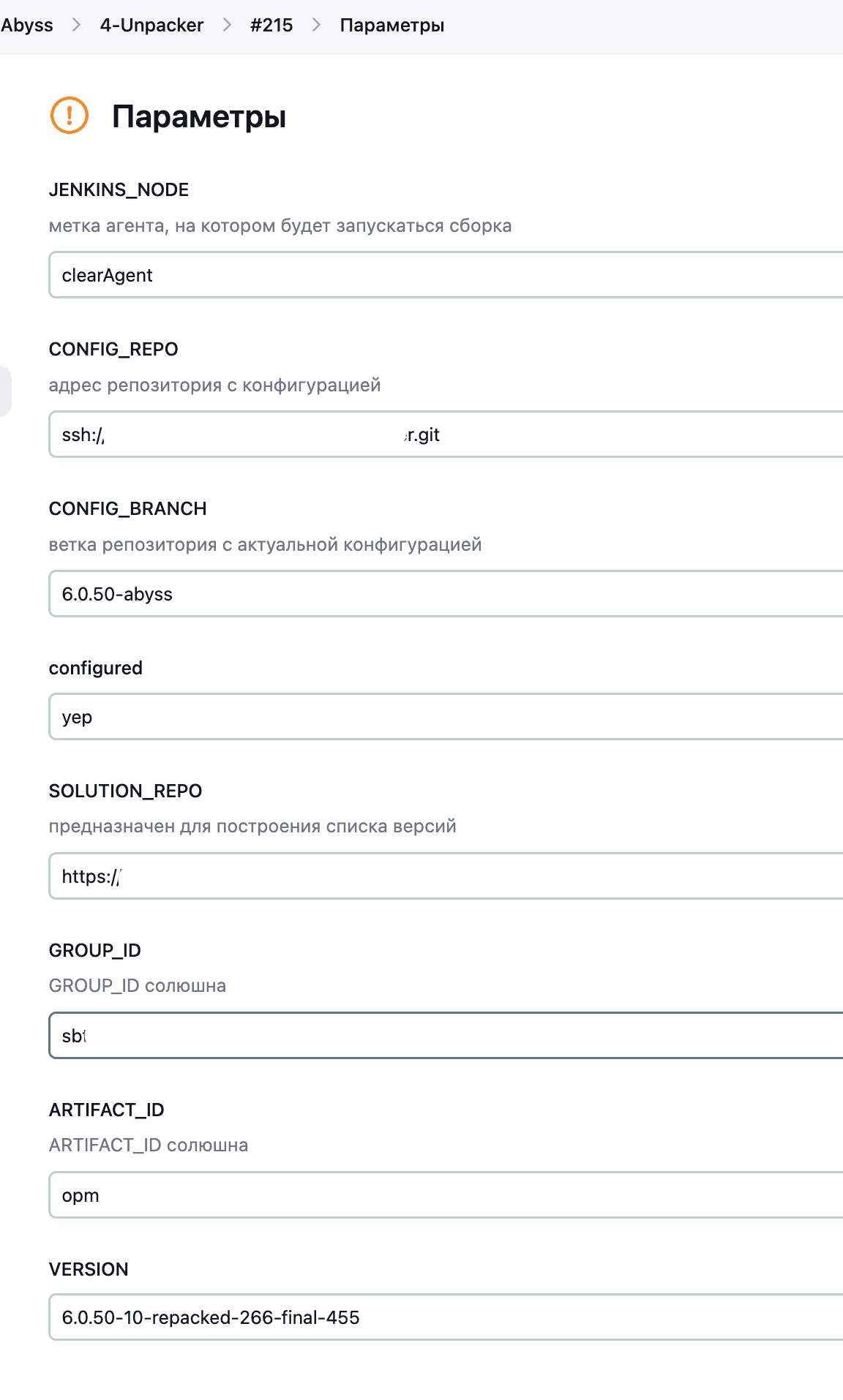Expand the chevron after #215 breadcrumb

coord(316,25)
